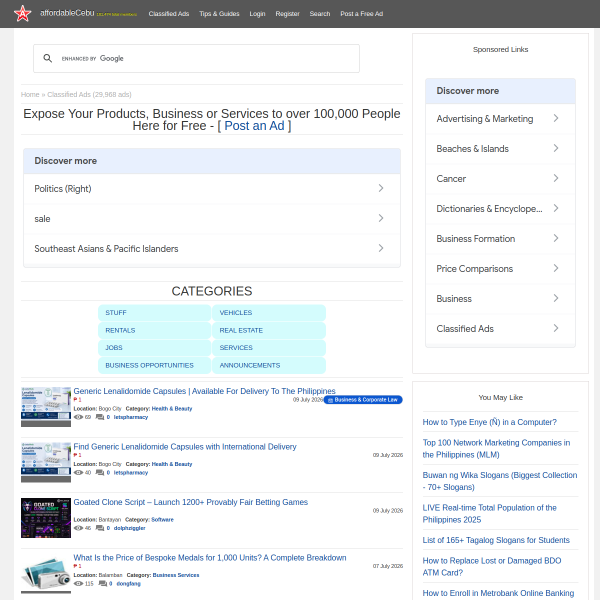Click the comments icon on Goated Clone Script ad
Screen dimensions: 600x600
pos(100,528)
